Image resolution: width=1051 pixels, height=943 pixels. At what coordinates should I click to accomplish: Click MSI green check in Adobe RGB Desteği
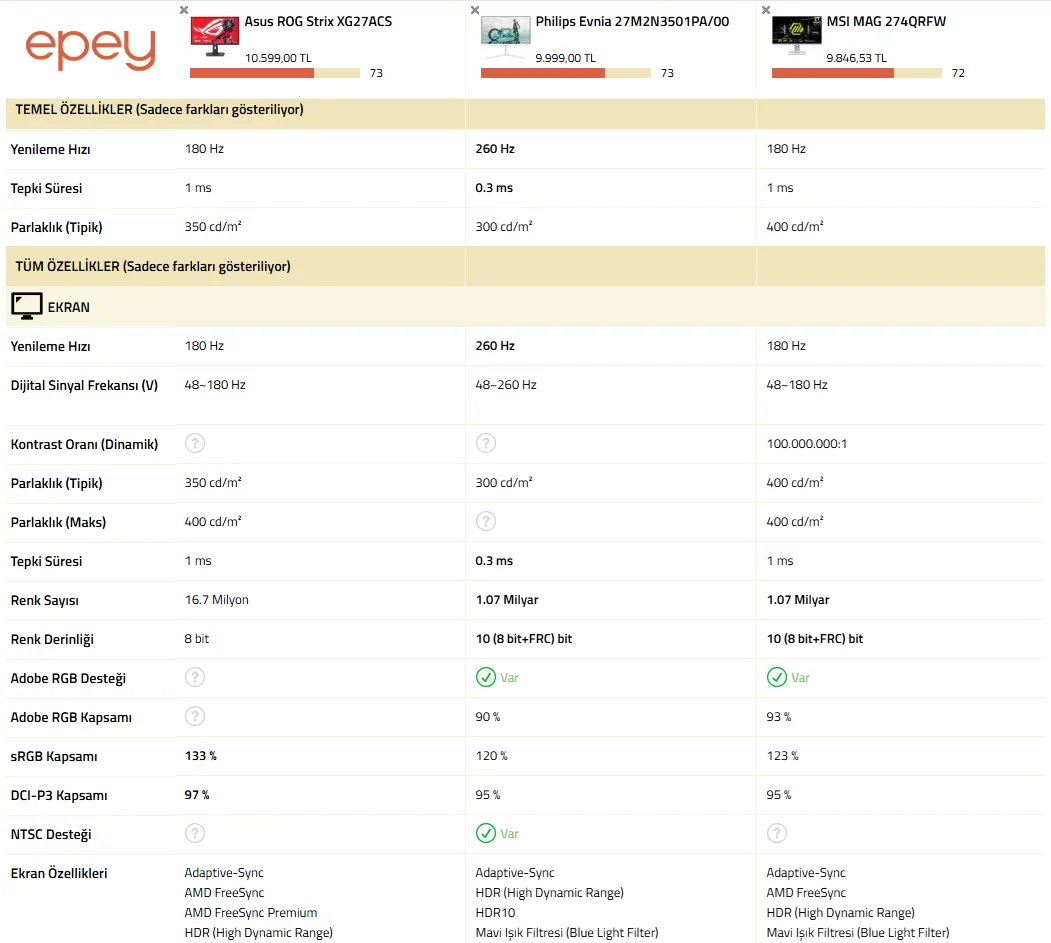pyautogui.click(x=777, y=678)
